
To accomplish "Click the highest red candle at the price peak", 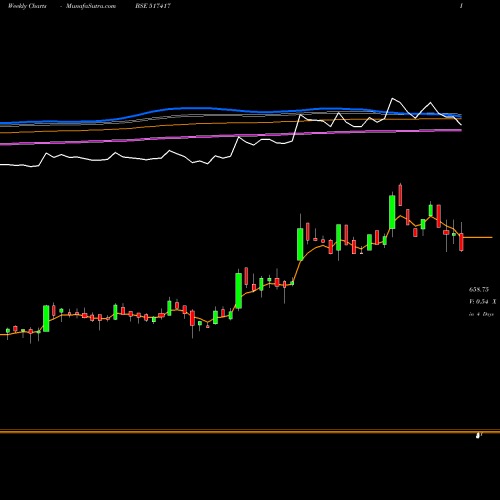I will tap(400, 195).
